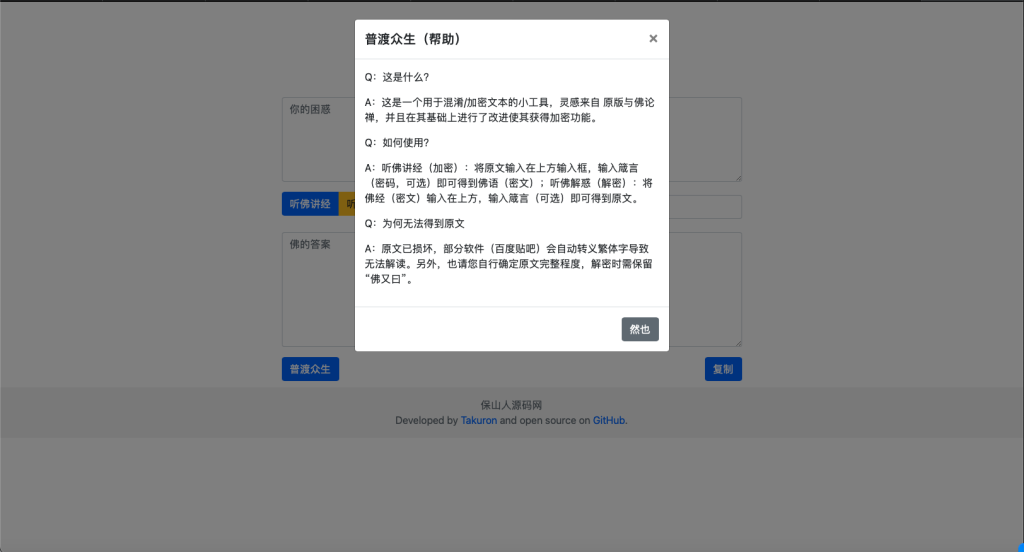The width and height of the screenshot is (1024, 552).
Task: Click the question text Q：为何无法得到原文
Action: (x=415, y=223)
